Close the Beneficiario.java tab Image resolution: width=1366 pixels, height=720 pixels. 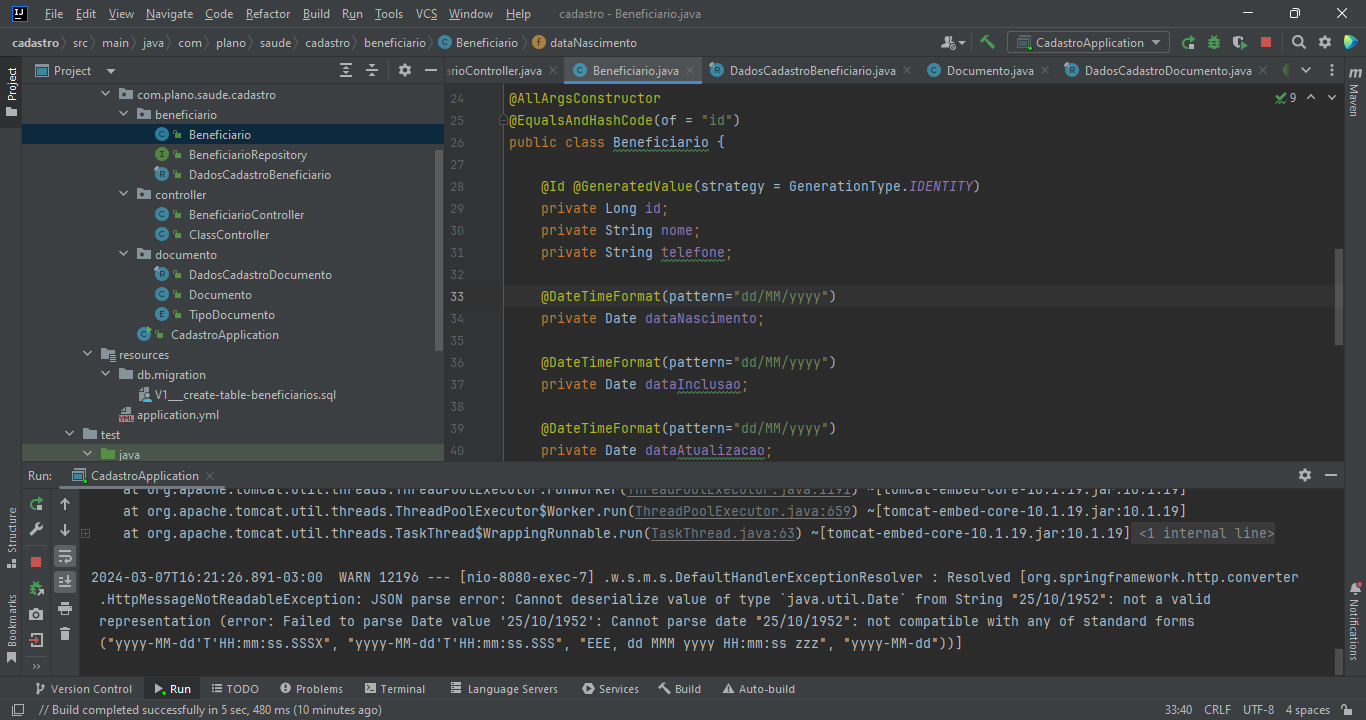tap(690, 71)
